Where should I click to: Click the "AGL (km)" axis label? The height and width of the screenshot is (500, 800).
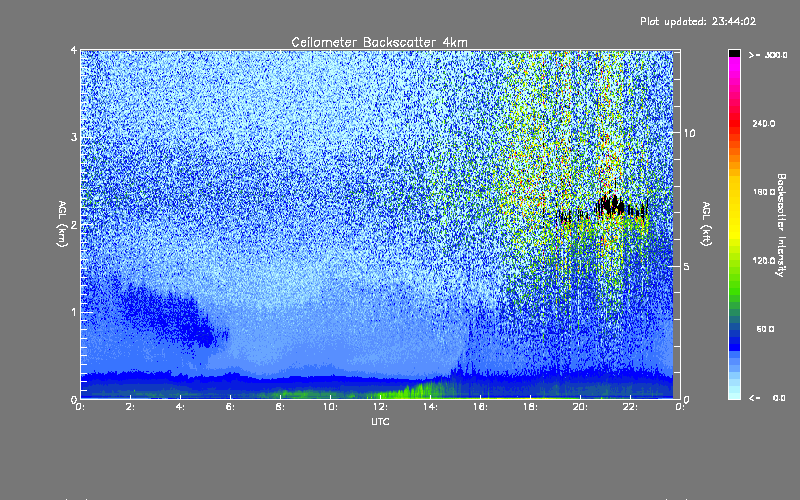point(62,224)
